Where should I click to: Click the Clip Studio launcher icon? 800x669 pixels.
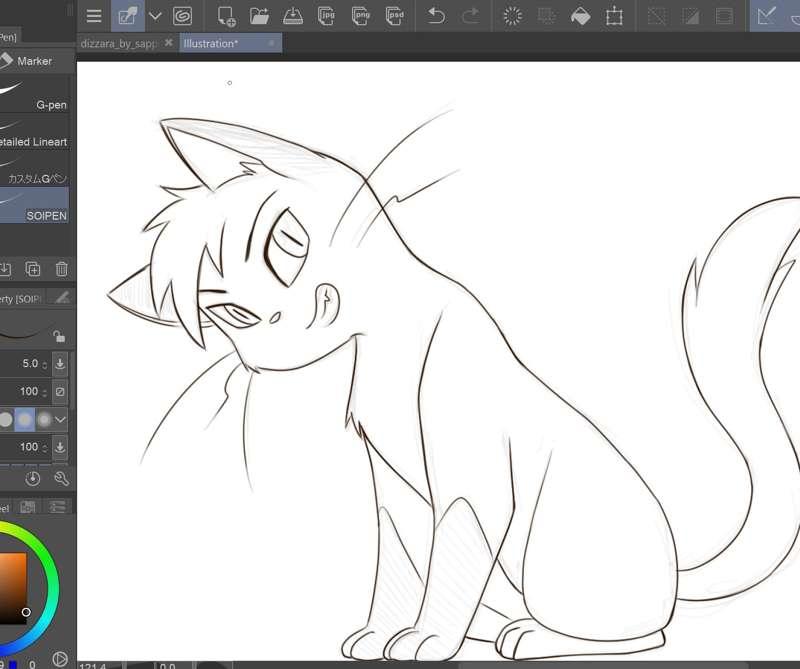128,16
